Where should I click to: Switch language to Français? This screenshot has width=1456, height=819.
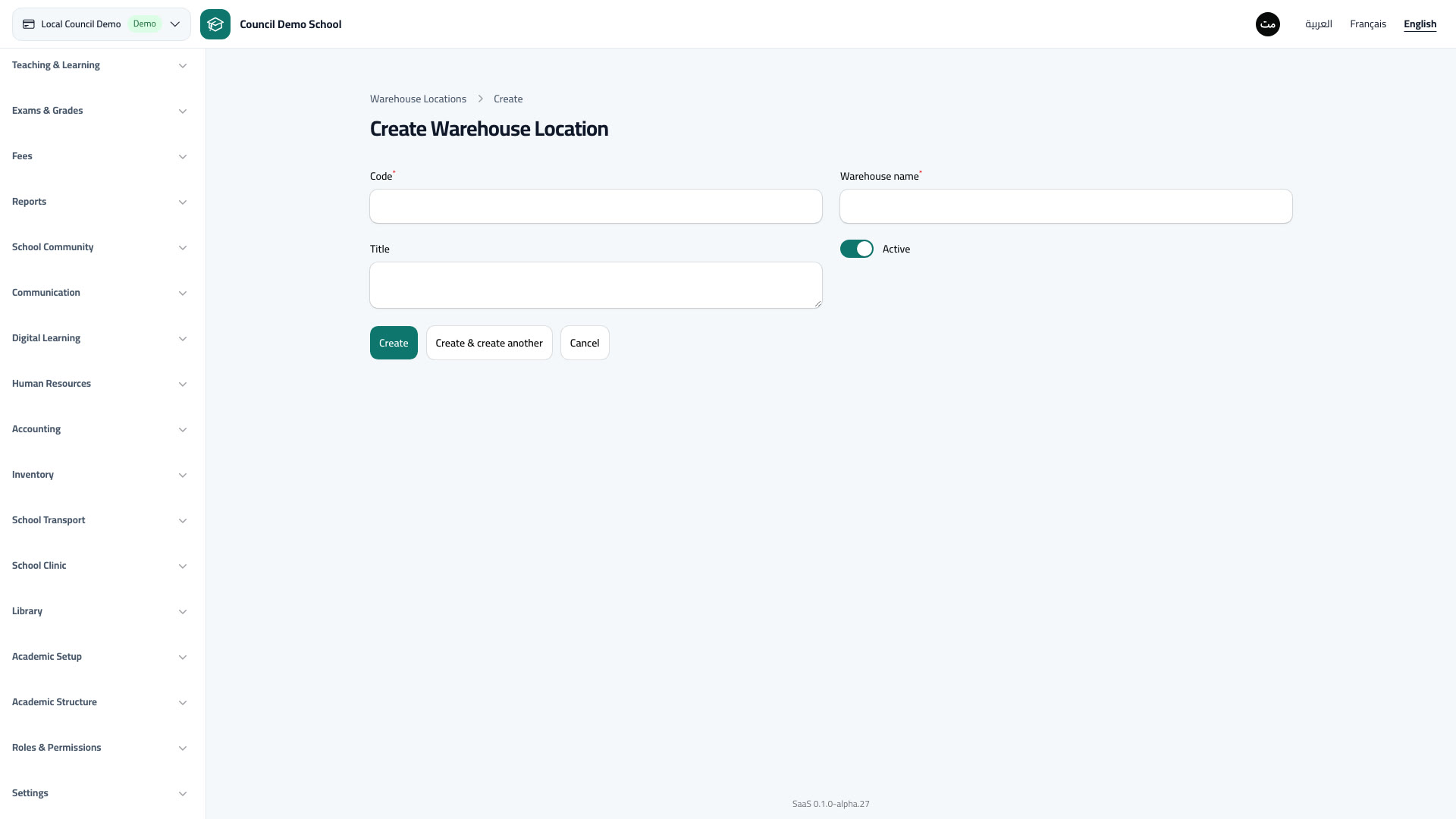pyautogui.click(x=1368, y=24)
